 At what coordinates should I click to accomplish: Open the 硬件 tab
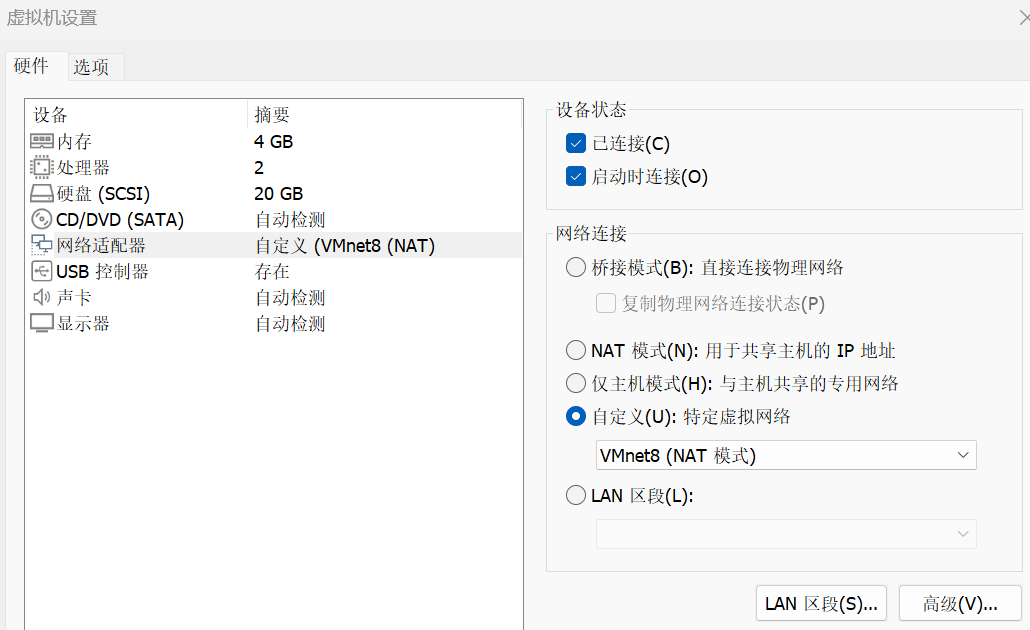coord(31,66)
